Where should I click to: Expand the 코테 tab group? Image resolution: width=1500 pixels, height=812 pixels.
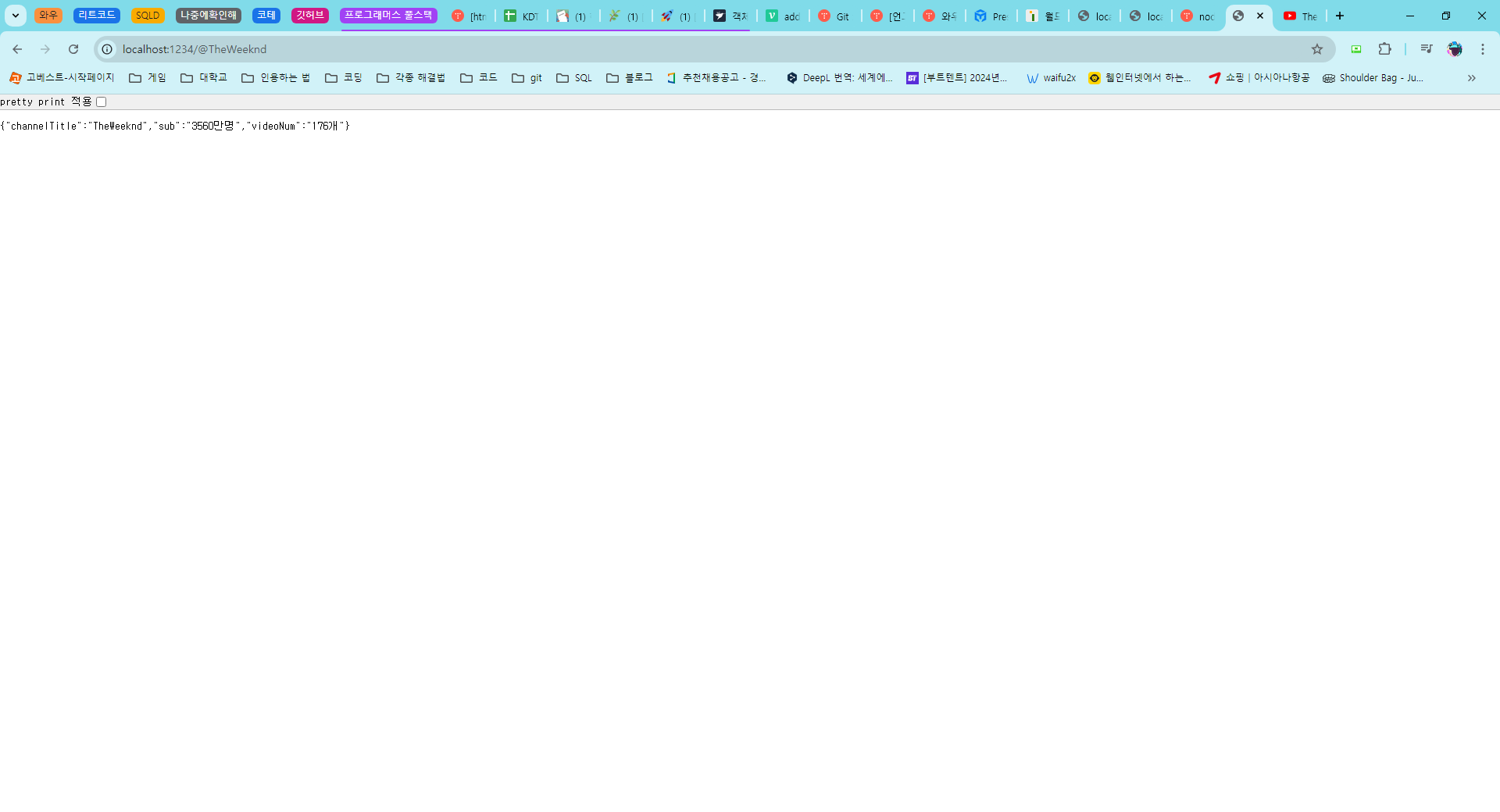266,16
